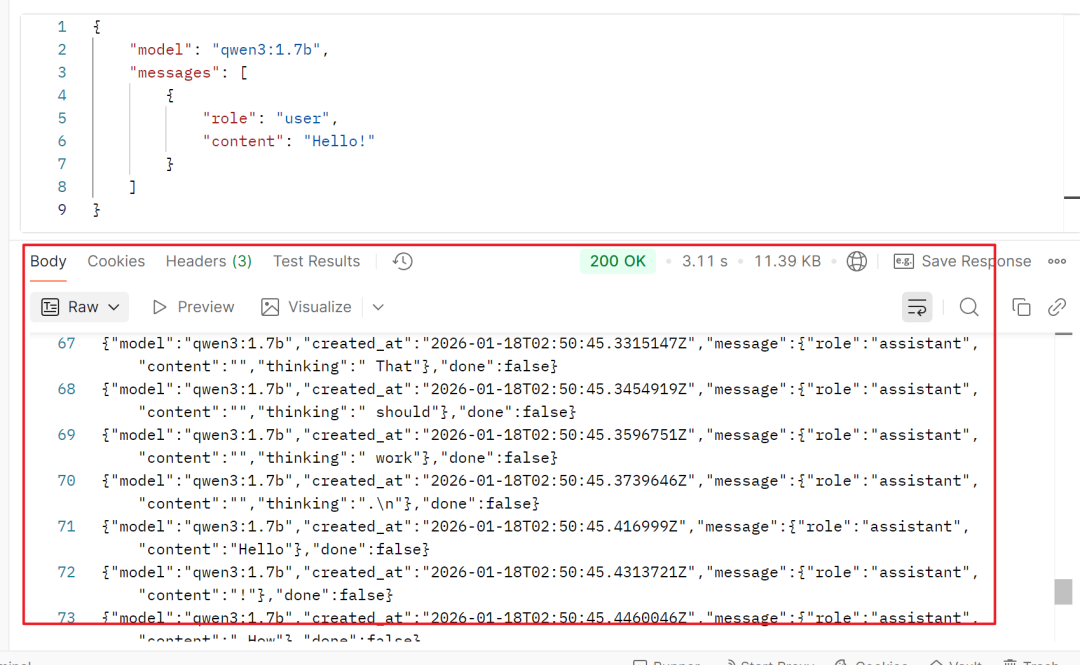This screenshot has width=1080, height=665.
Task: Click the link icon next to copy
Action: (1056, 307)
